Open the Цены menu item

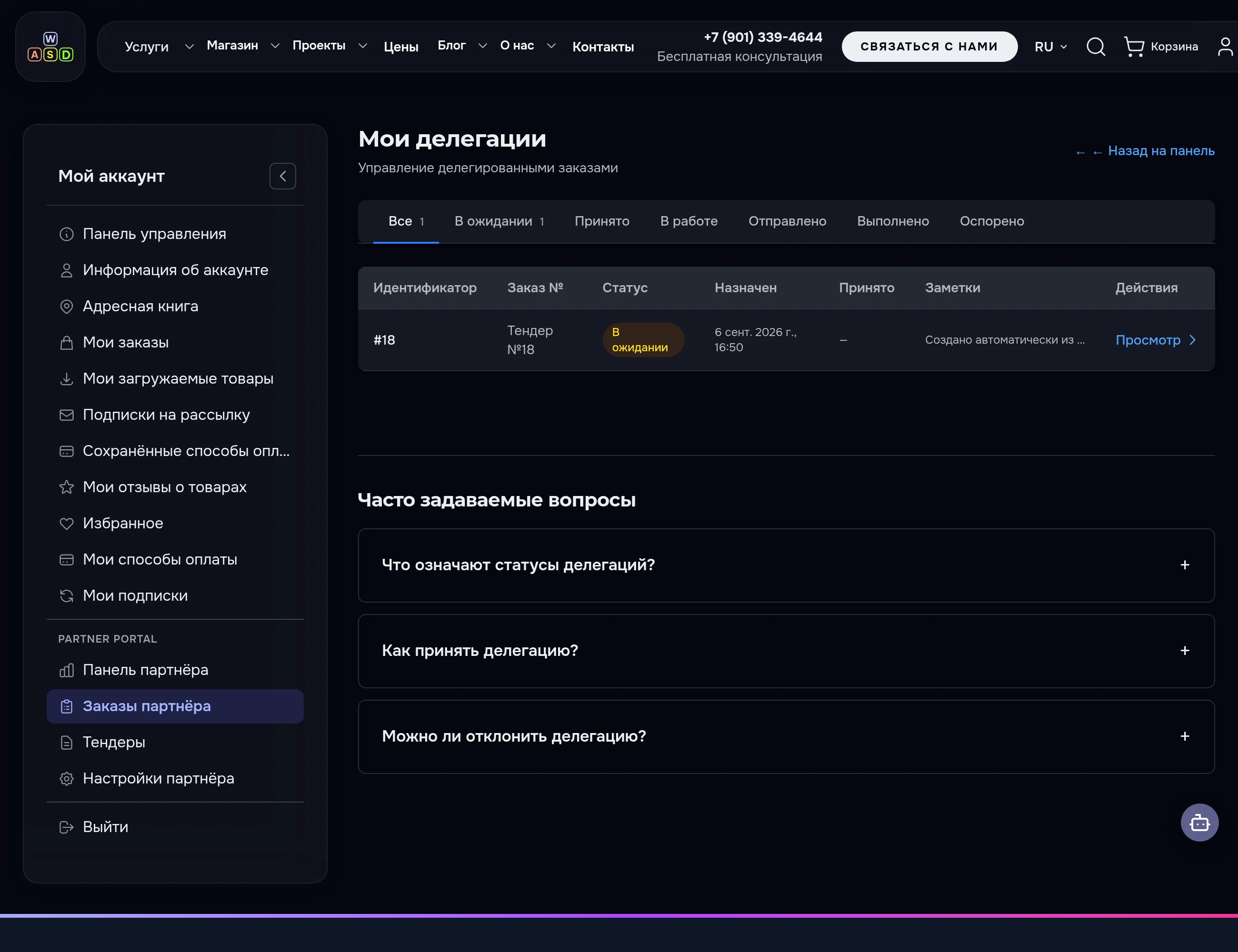401,47
